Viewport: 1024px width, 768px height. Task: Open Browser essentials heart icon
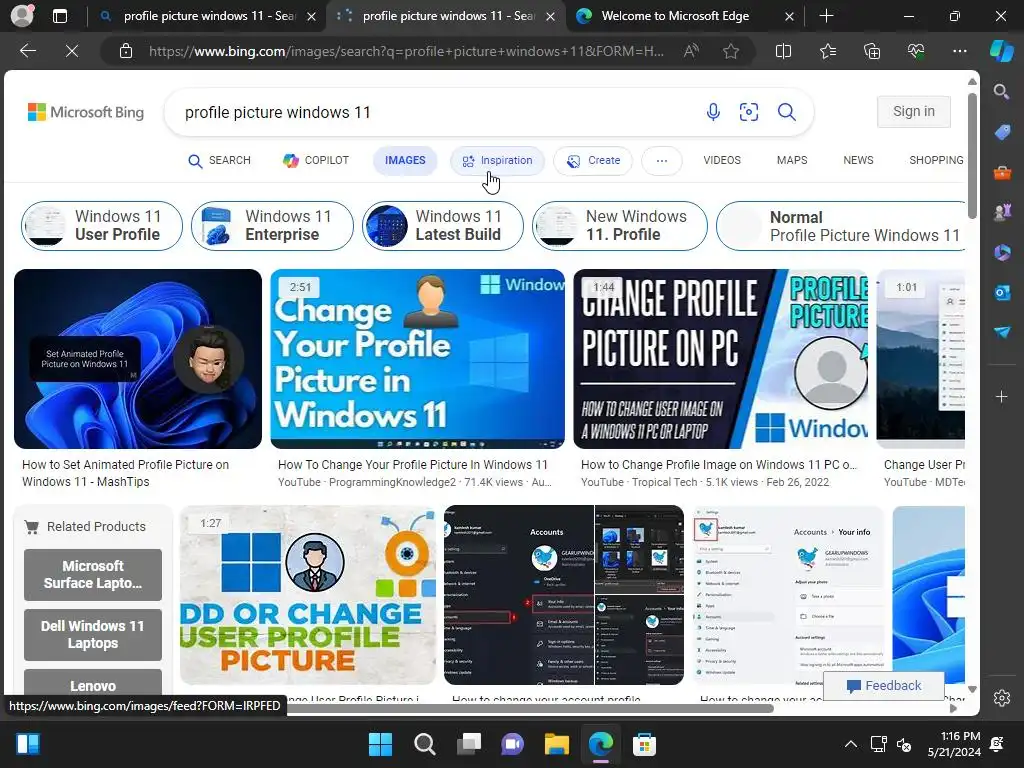coord(916,51)
